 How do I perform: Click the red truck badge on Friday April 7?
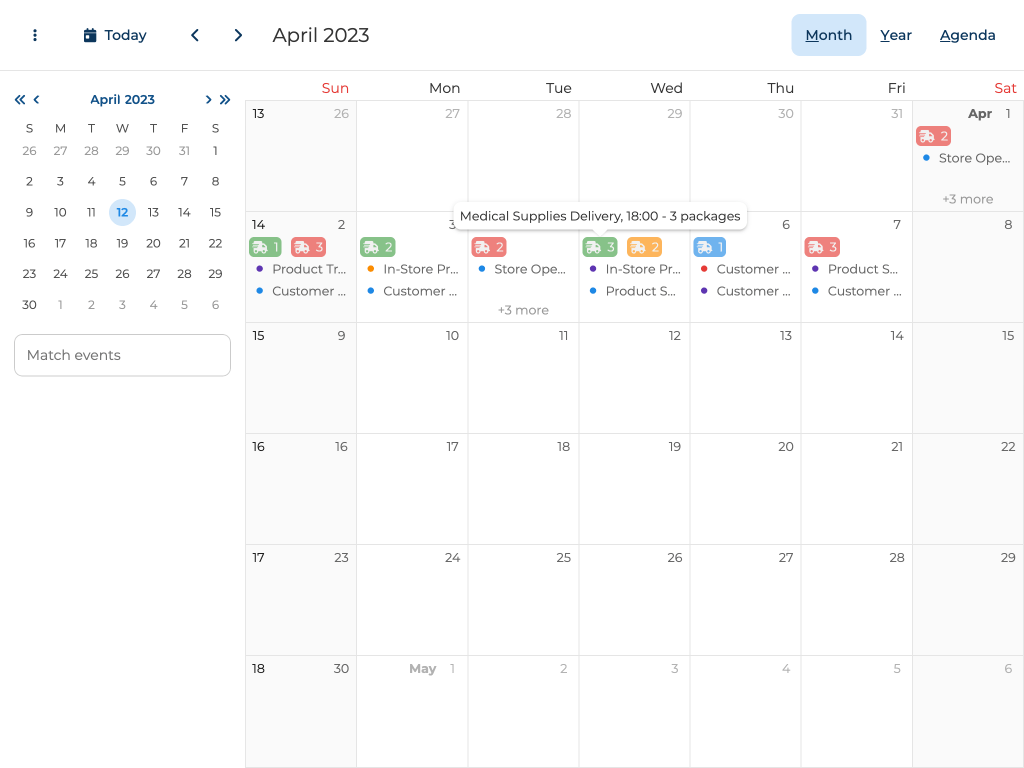pyautogui.click(x=821, y=247)
